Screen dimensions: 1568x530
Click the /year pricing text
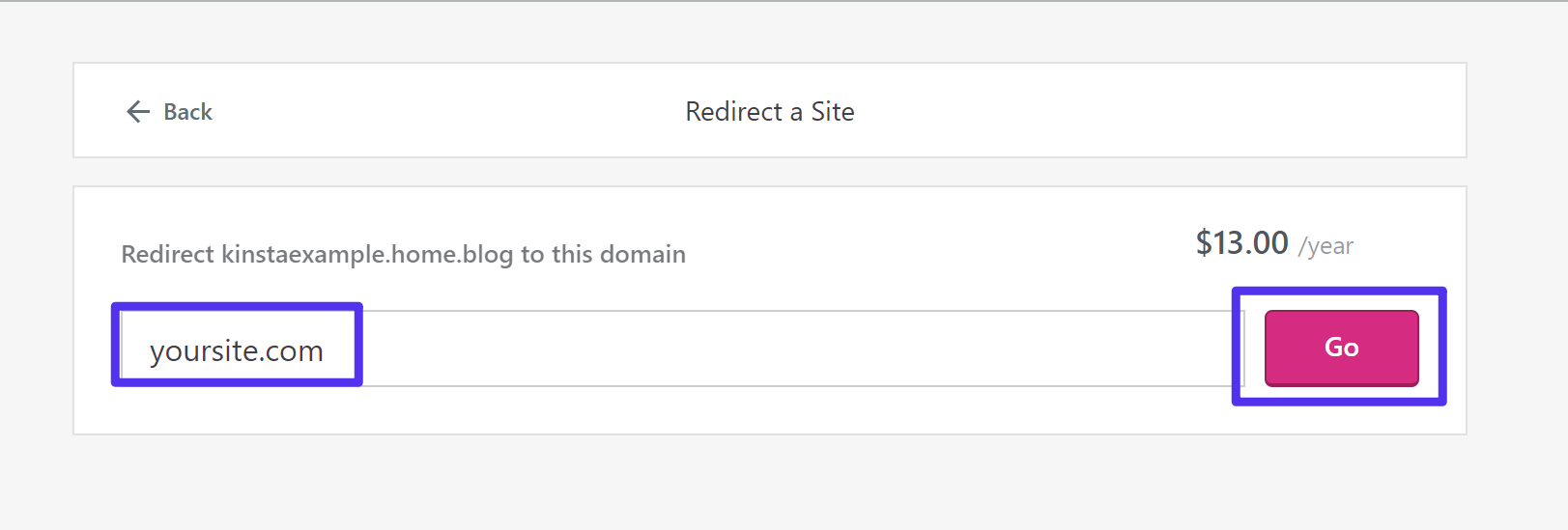click(x=1326, y=246)
